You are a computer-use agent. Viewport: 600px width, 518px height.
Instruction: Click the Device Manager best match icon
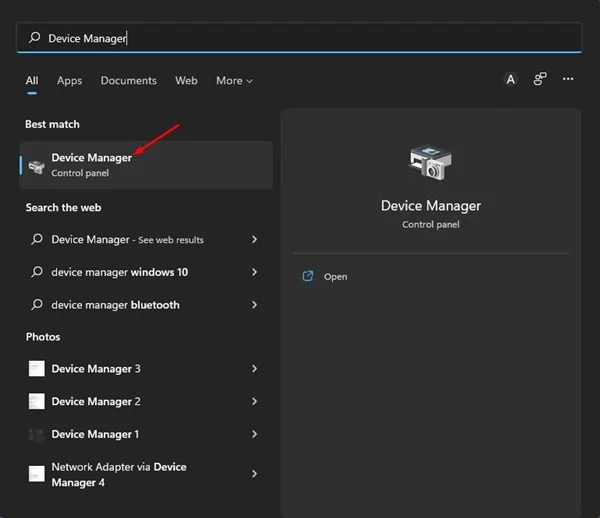click(x=37, y=166)
